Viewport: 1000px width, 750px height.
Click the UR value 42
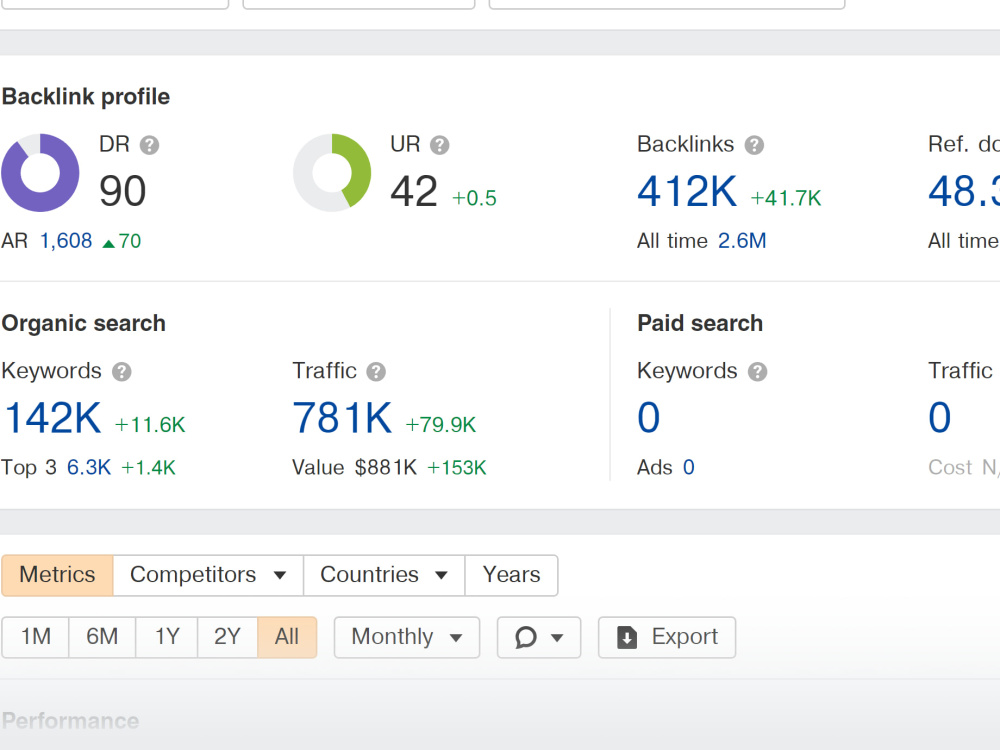pyautogui.click(x=414, y=191)
